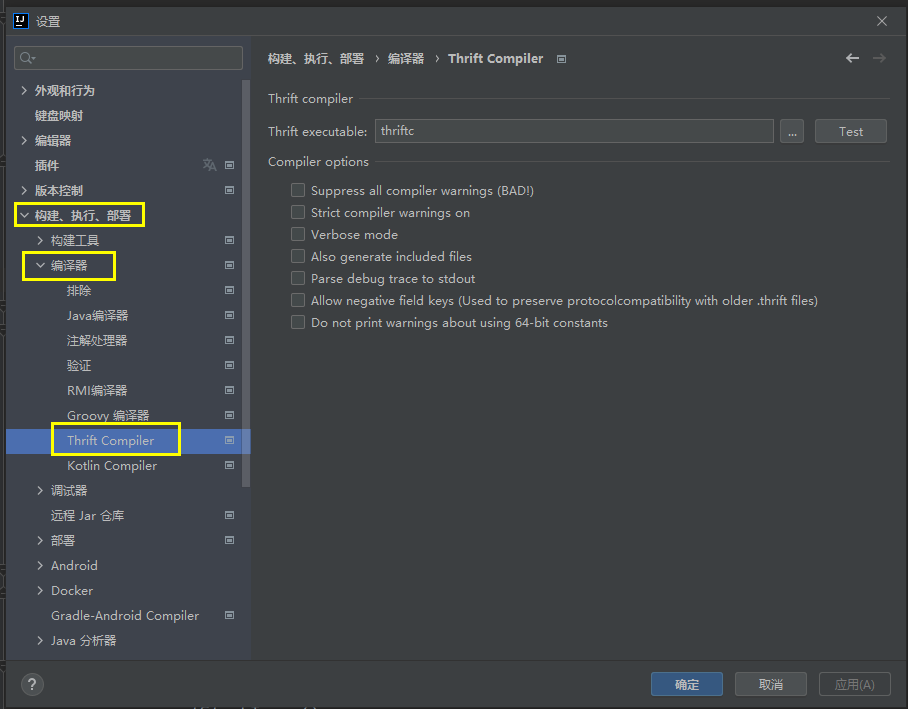Click the 确定 button
This screenshot has width=908, height=709.
686,684
